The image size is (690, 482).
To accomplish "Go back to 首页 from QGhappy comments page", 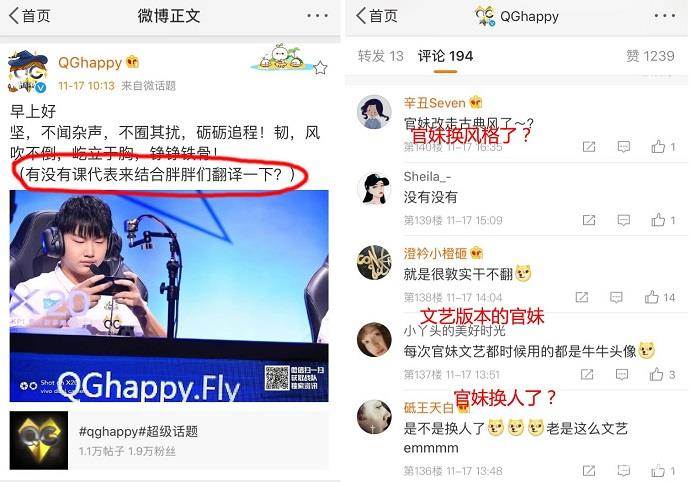I will pyautogui.click(x=377, y=16).
